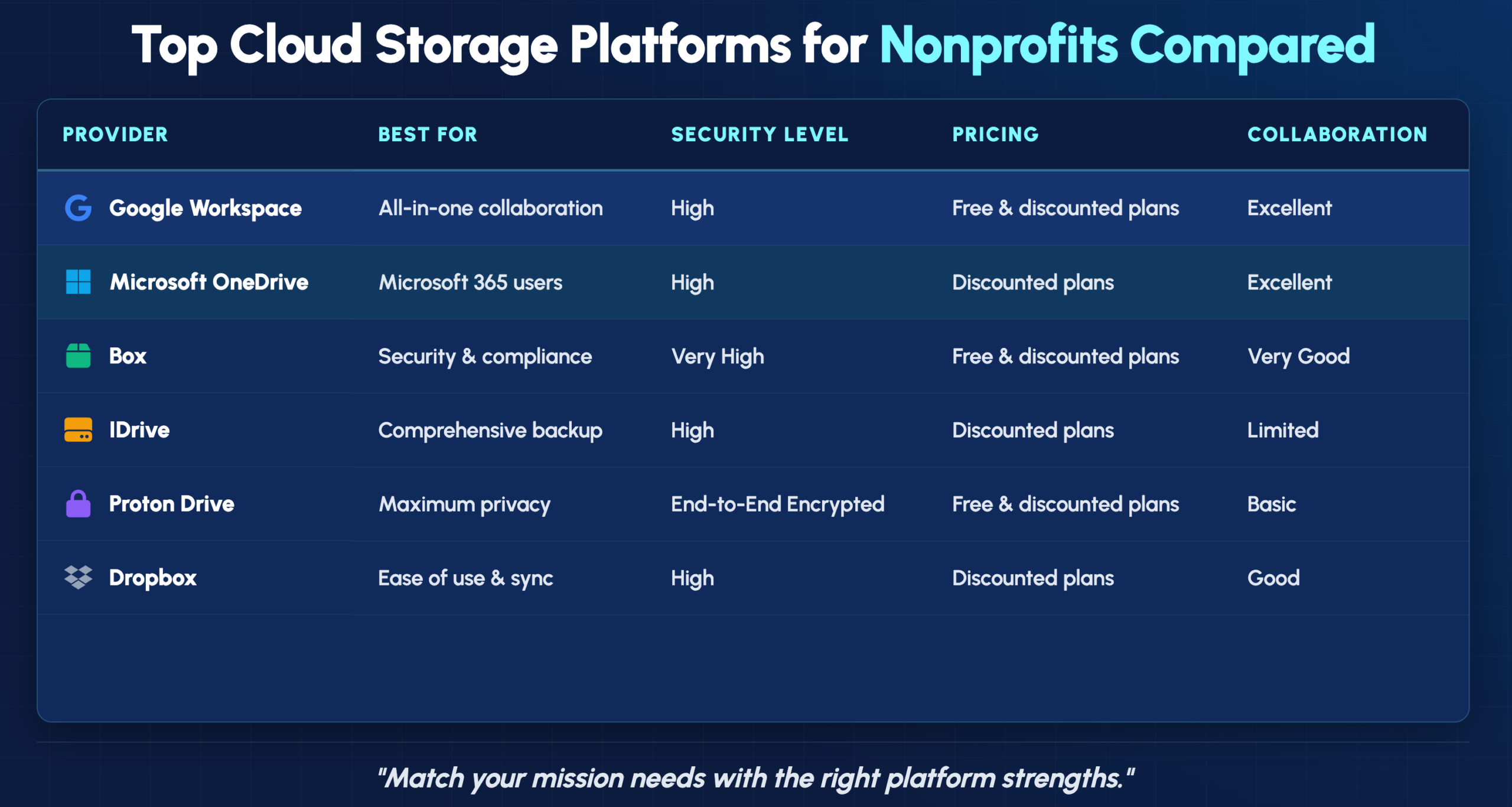Click the Proton Drive provider name
The height and width of the screenshot is (807, 1512).
pyautogui.click(x=172, y=504)
